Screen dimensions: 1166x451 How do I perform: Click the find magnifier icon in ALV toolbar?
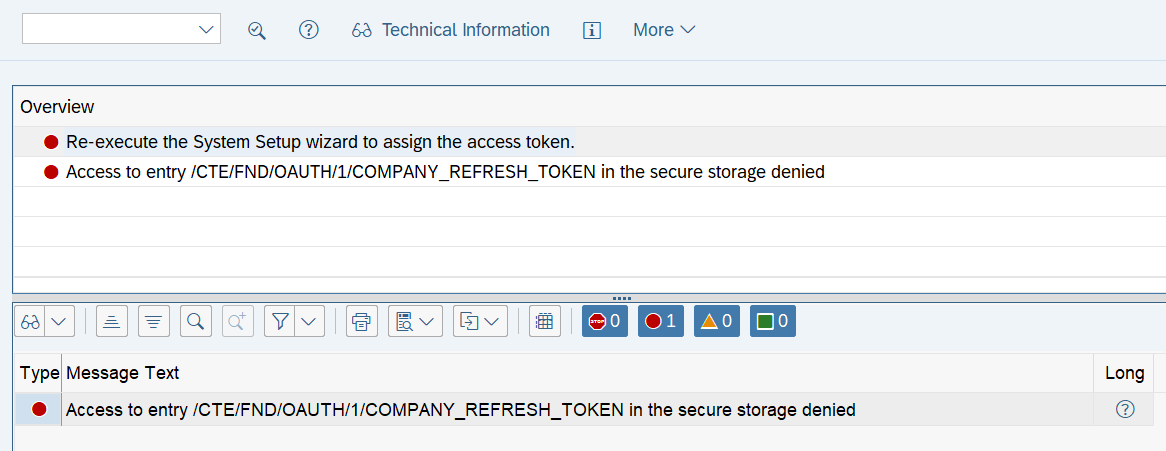click(x=196, y=322)
